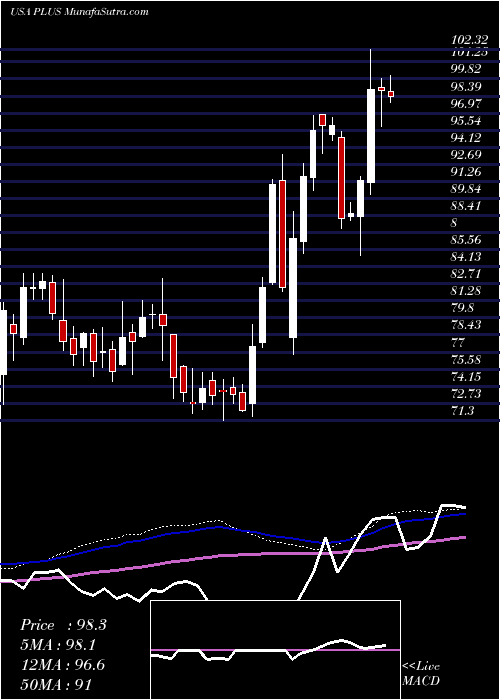Click the 95.54 axis value
Screen dimensions: 500x700
(x=467, y=121)
